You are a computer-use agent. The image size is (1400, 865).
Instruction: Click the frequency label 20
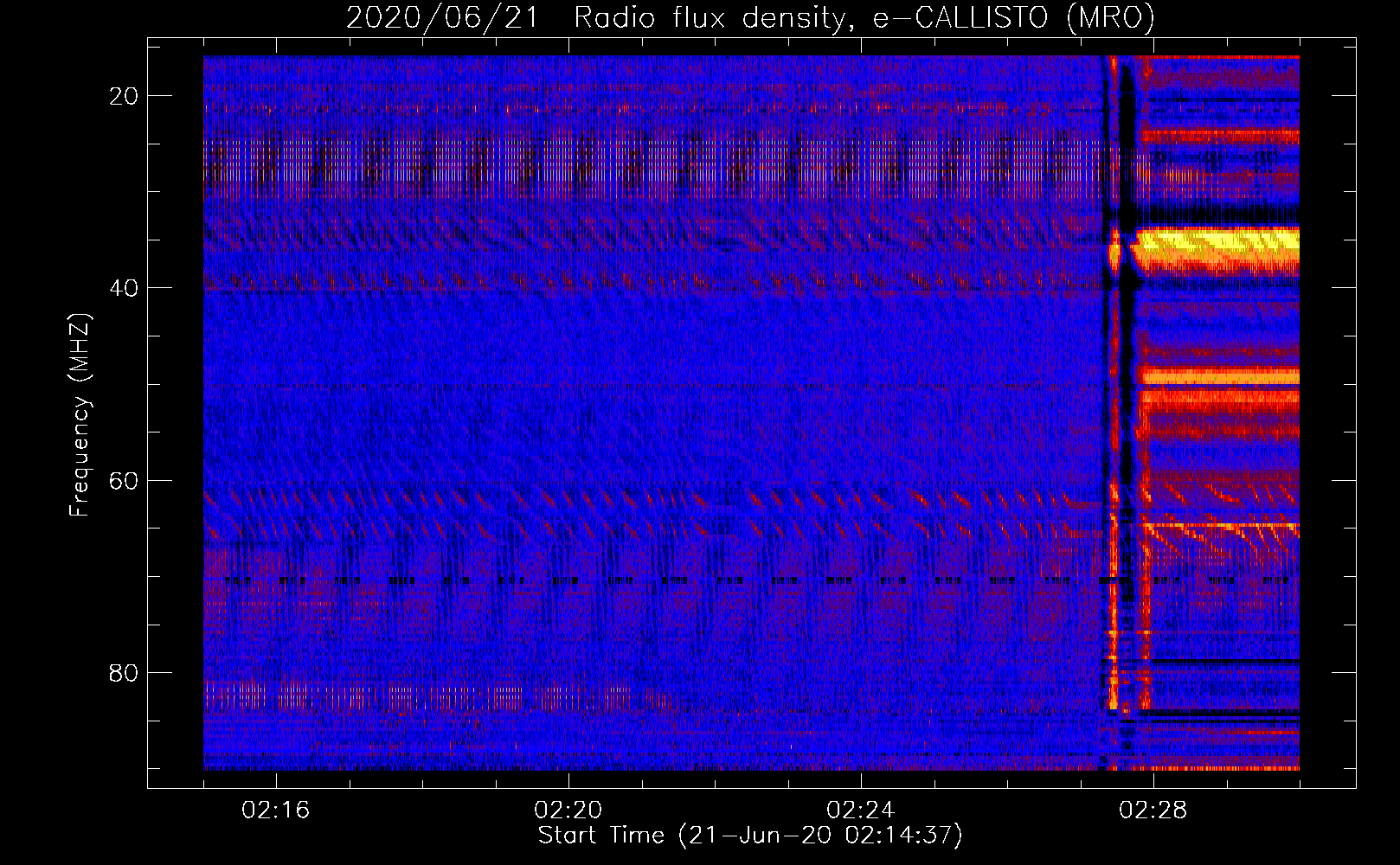pos(125,96)
